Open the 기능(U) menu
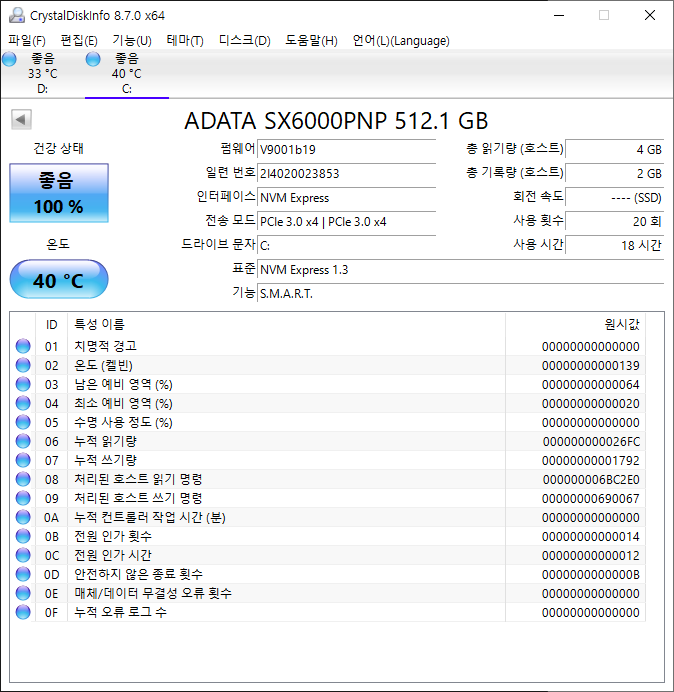The image size is (674, 692). point(132,41)
